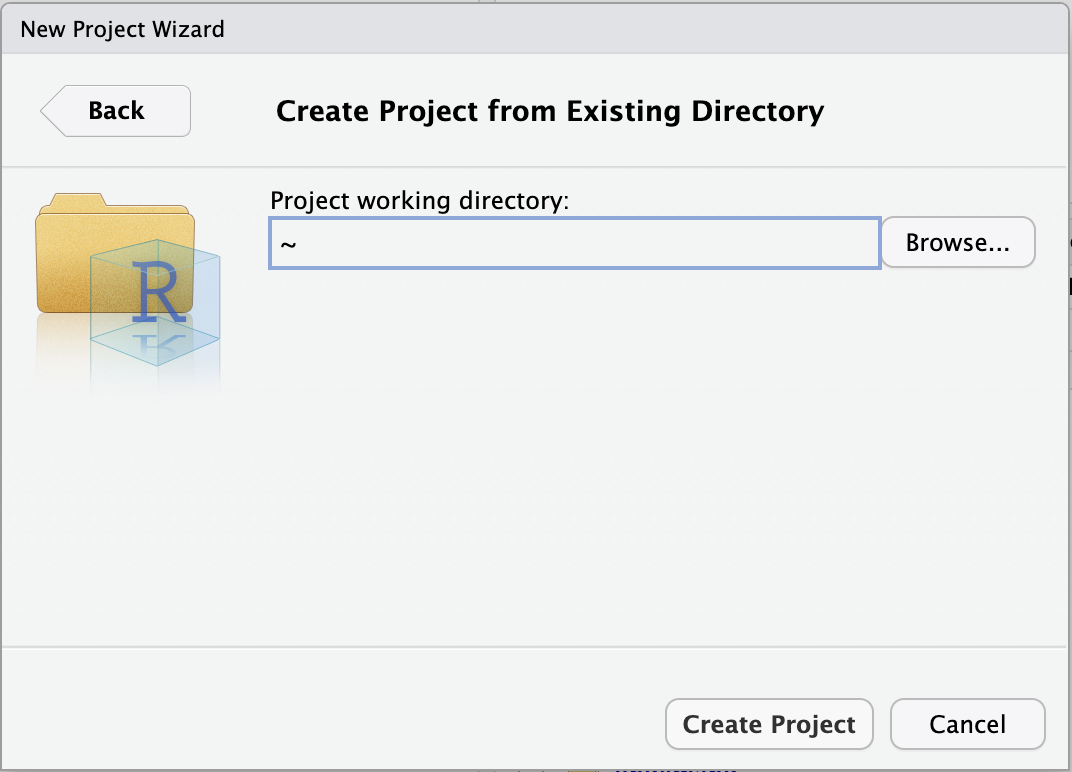The width and height of the screenshot is (1072, 772).
Task: Focus the Project working directory field
Action: (574, 243)
